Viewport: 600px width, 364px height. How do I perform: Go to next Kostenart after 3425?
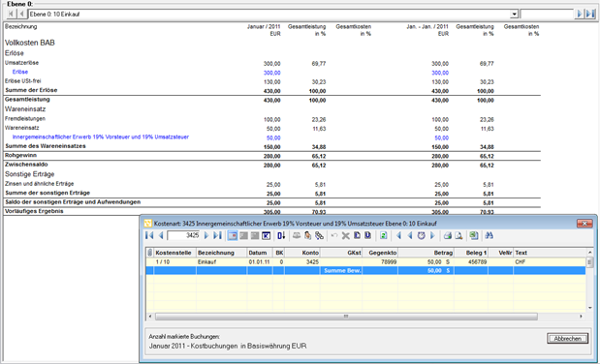click(206, 235)
